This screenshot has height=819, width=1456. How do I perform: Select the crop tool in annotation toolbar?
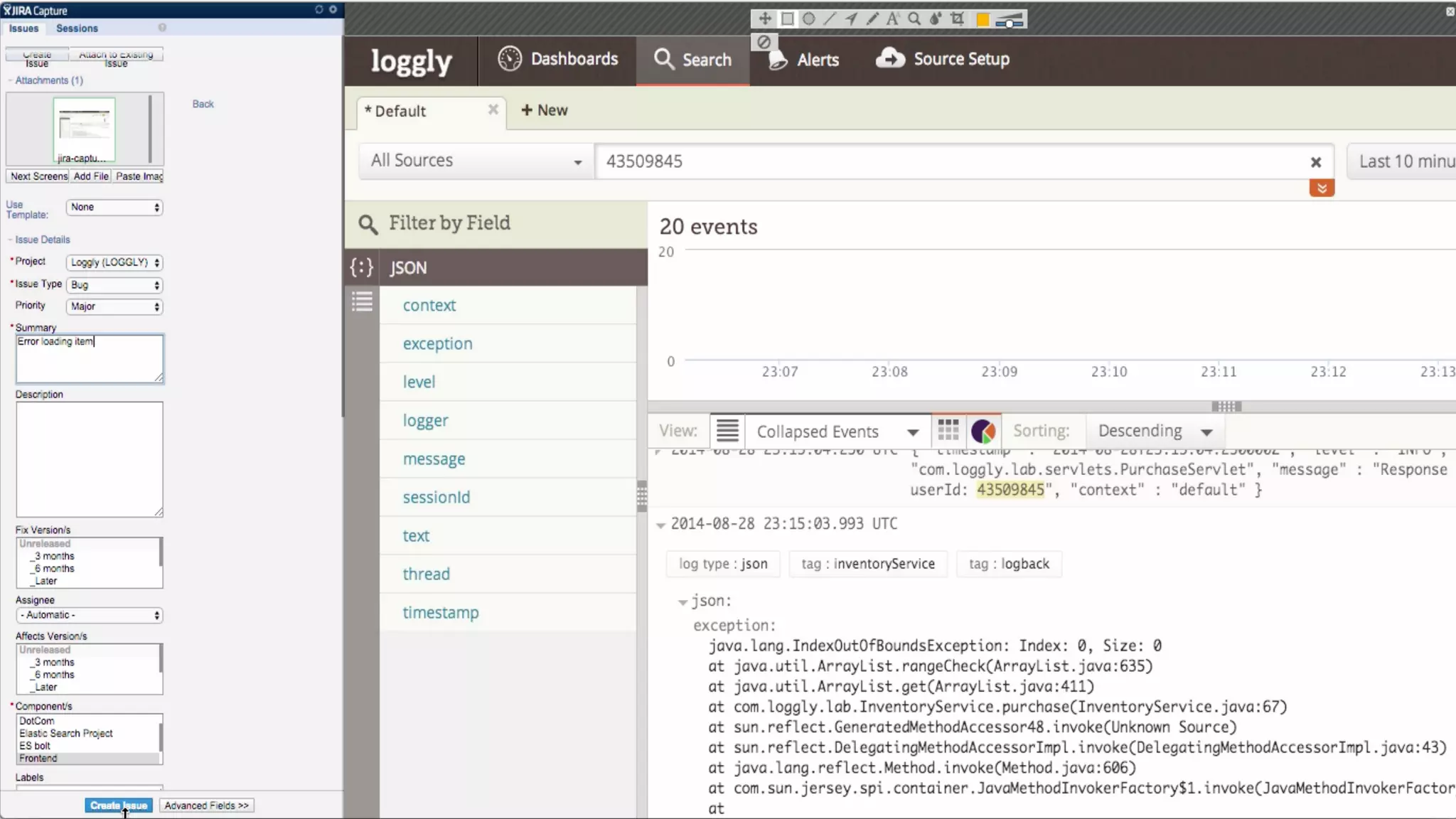(957, 19)
